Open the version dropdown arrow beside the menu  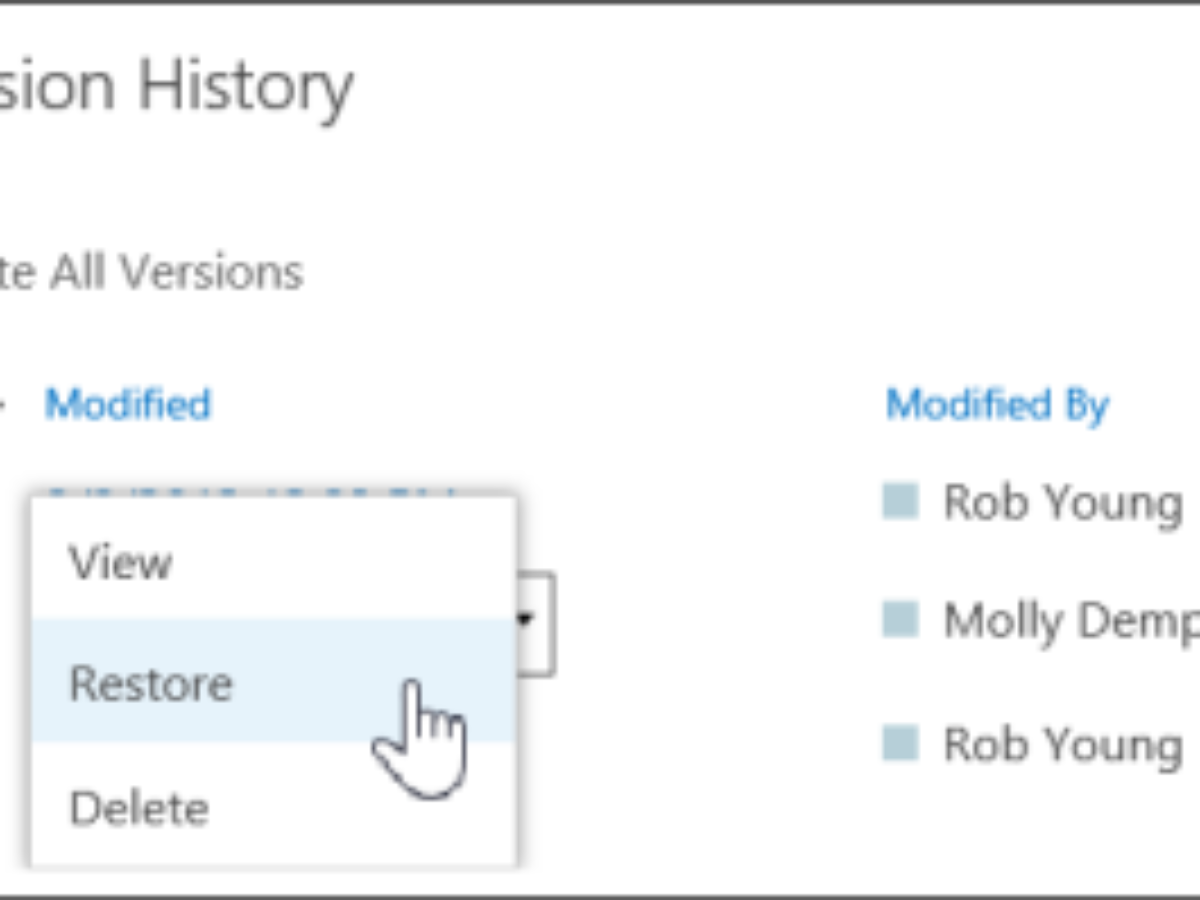[526, 620]
